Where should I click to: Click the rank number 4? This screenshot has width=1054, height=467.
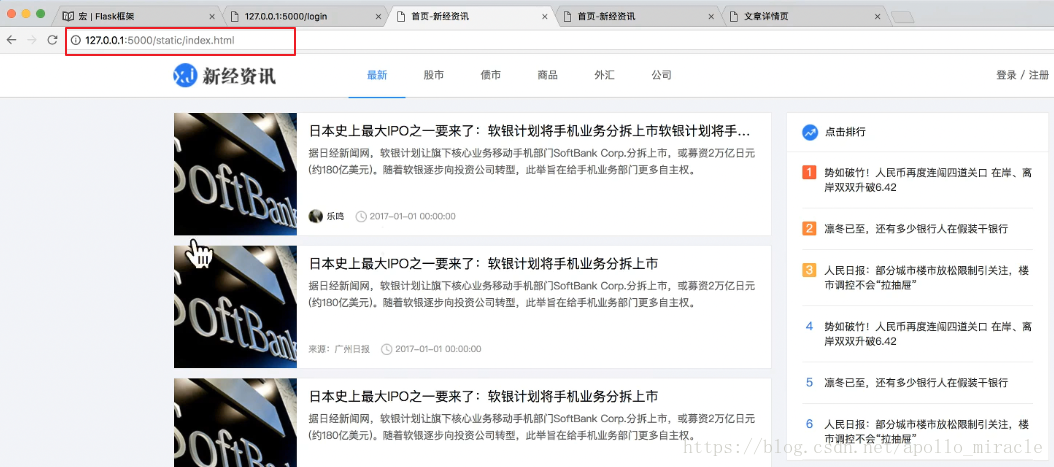coord(809,327)
